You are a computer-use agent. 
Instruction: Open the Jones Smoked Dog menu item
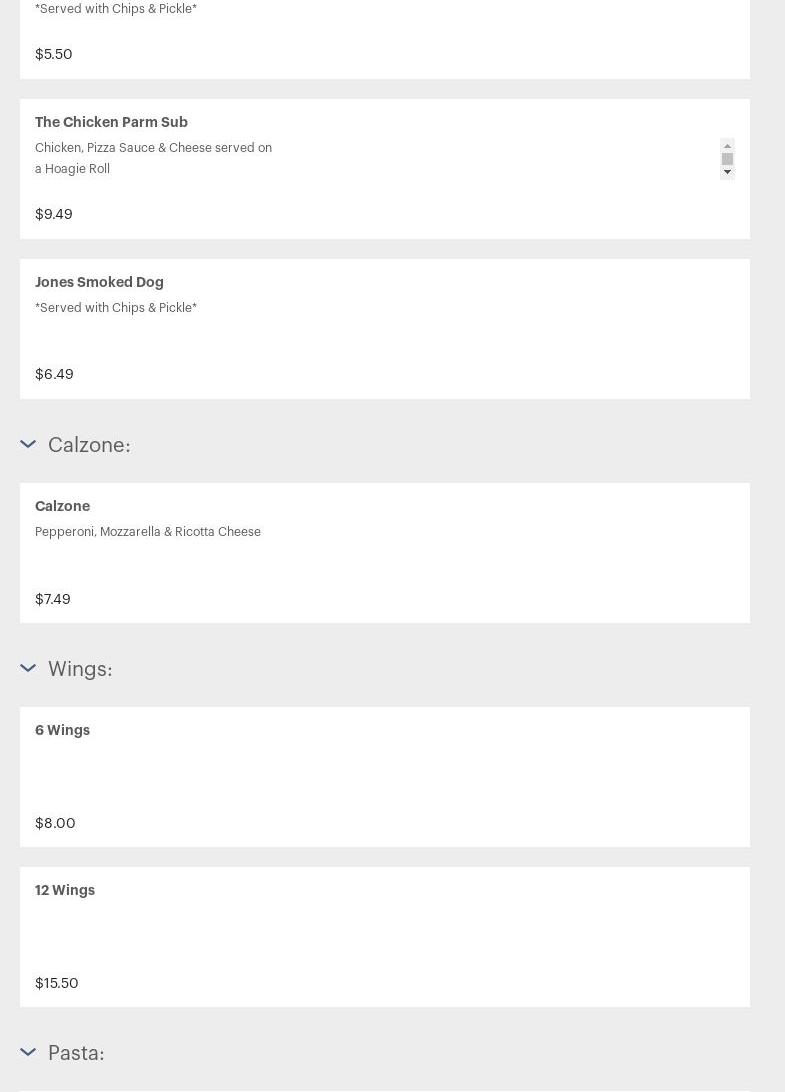click(99, 282)
